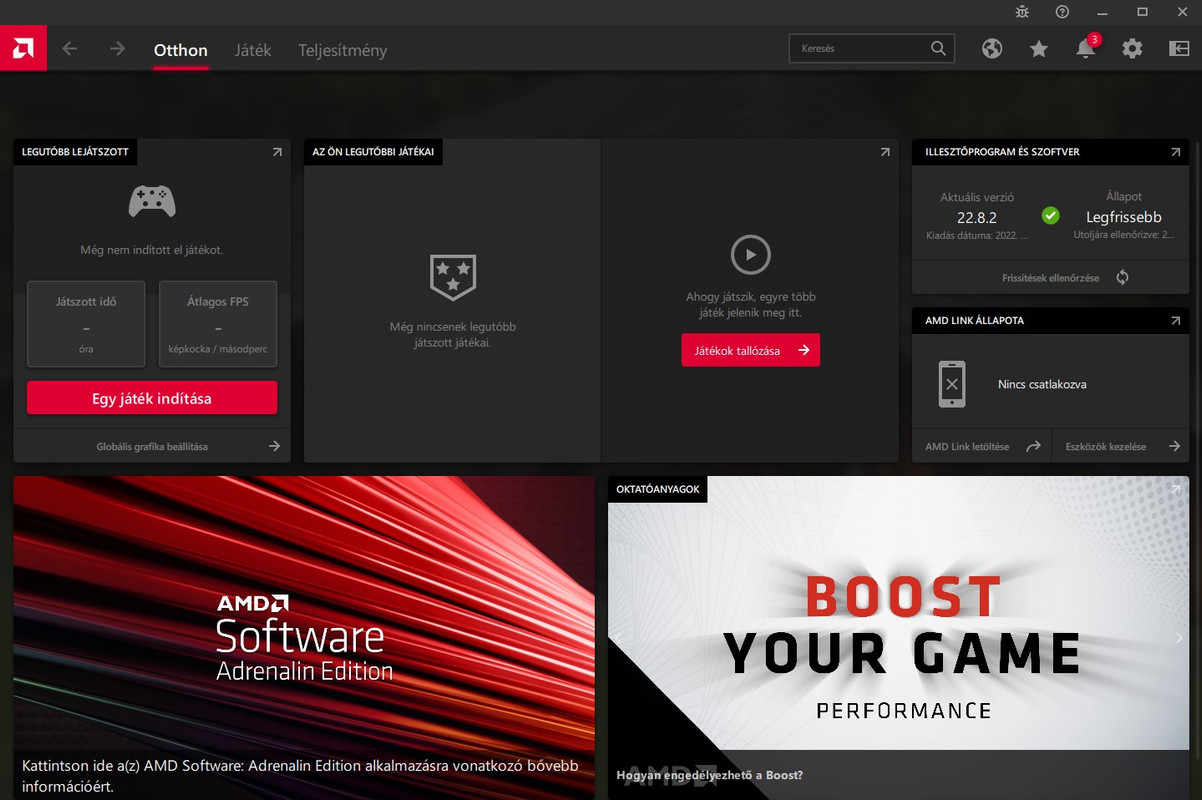Image resolution: width=1202 pixels, height=800 pixels.
Task: Click the disconnected phone icon
Action: 952,384
